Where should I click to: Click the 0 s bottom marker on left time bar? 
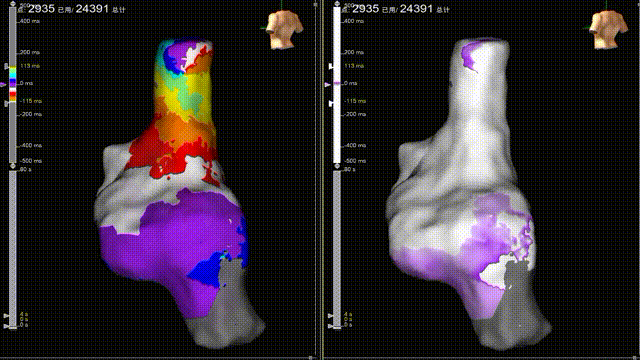point(6,326)
